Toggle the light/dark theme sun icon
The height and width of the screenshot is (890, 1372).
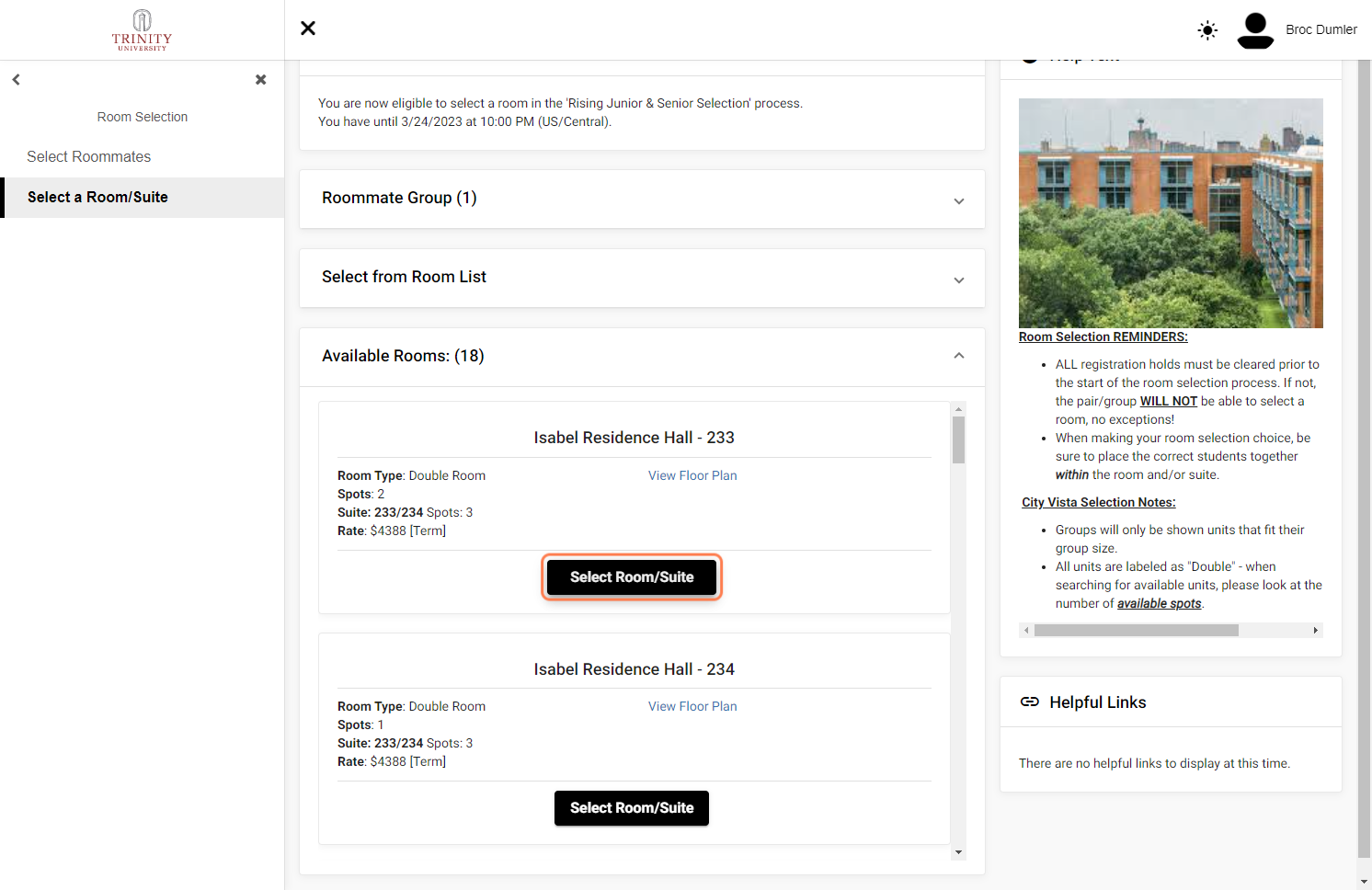1207,30
